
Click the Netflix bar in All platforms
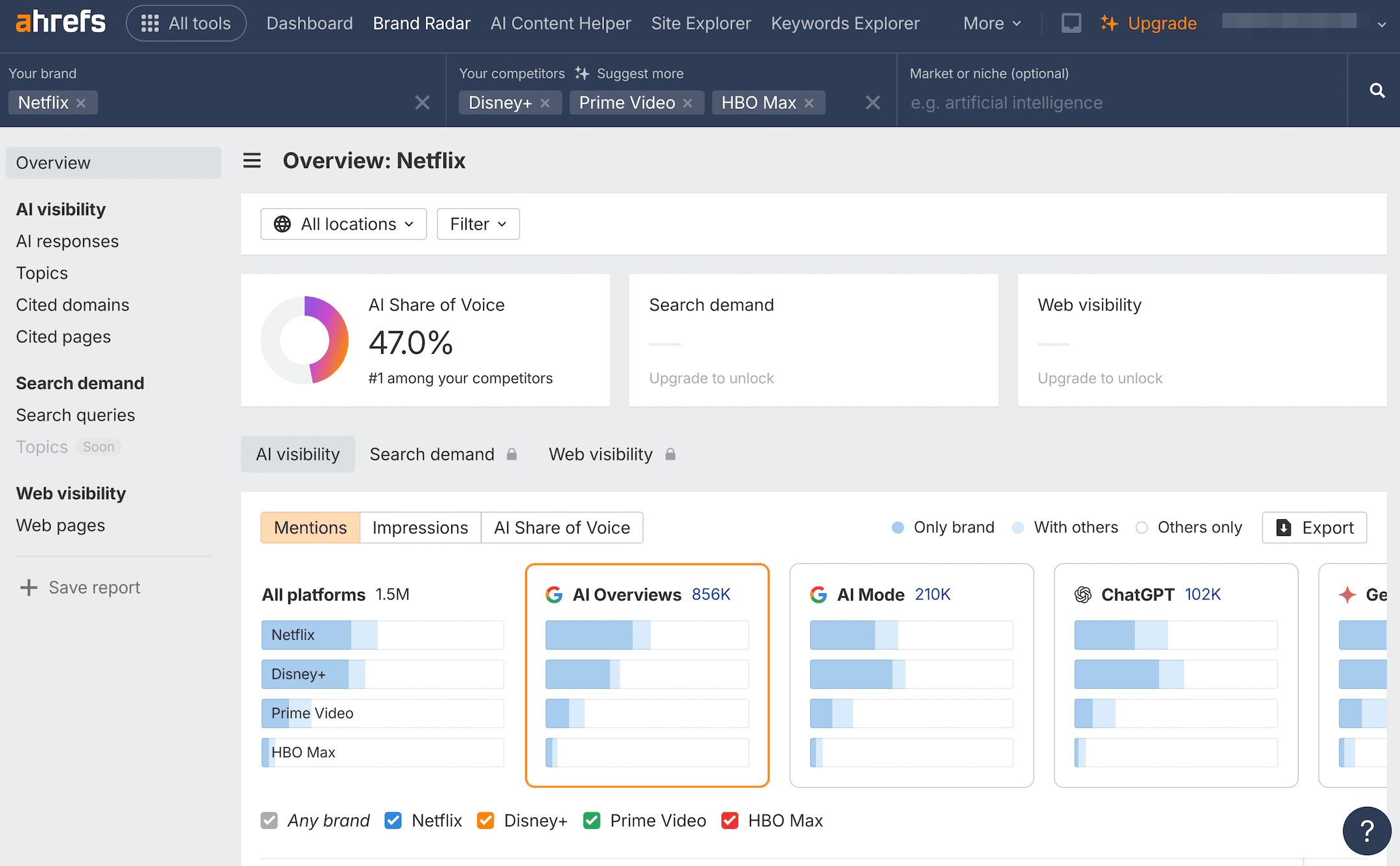coord(382,635)
